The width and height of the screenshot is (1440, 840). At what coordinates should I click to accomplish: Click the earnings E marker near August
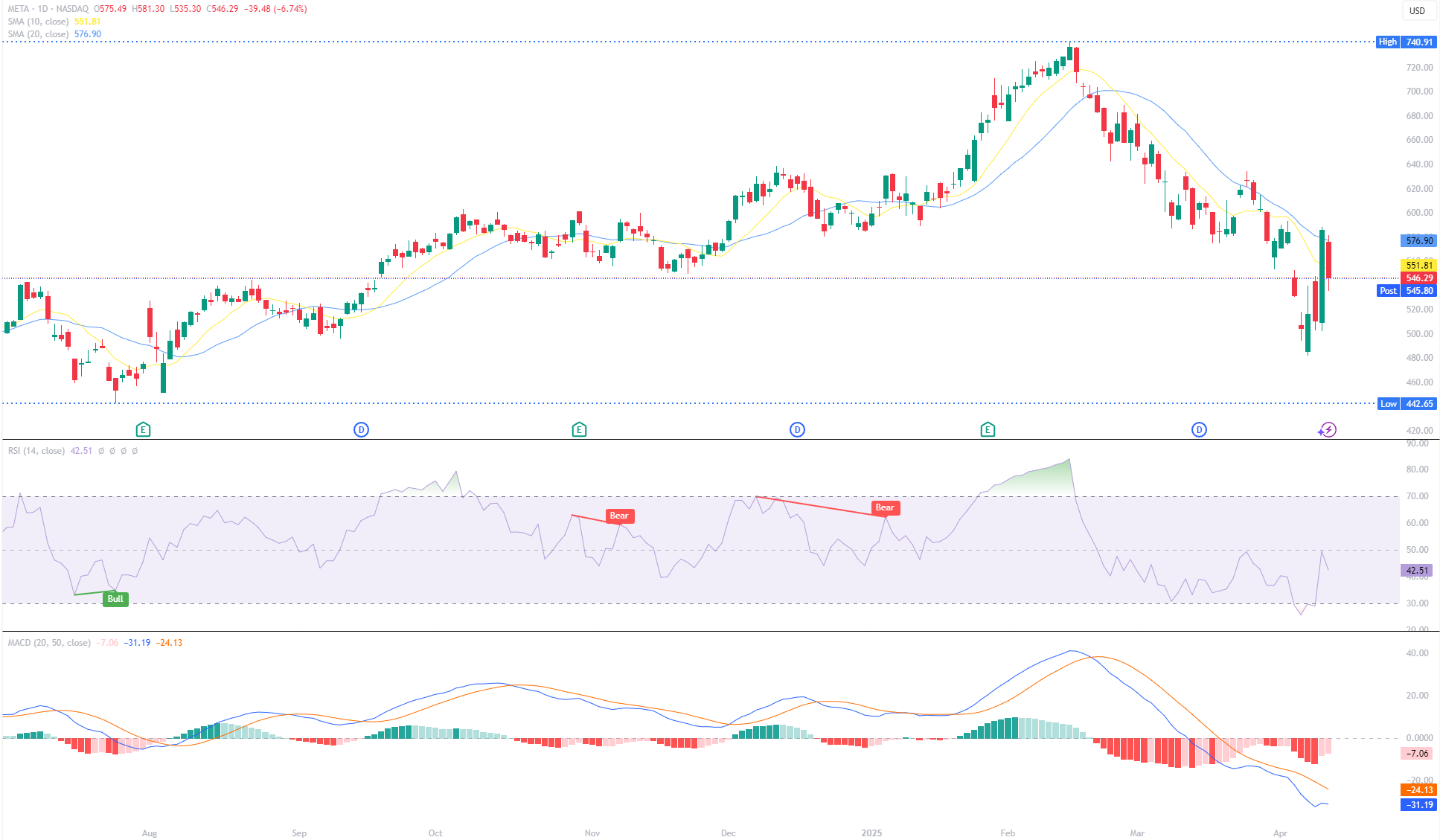click(144, 429)
